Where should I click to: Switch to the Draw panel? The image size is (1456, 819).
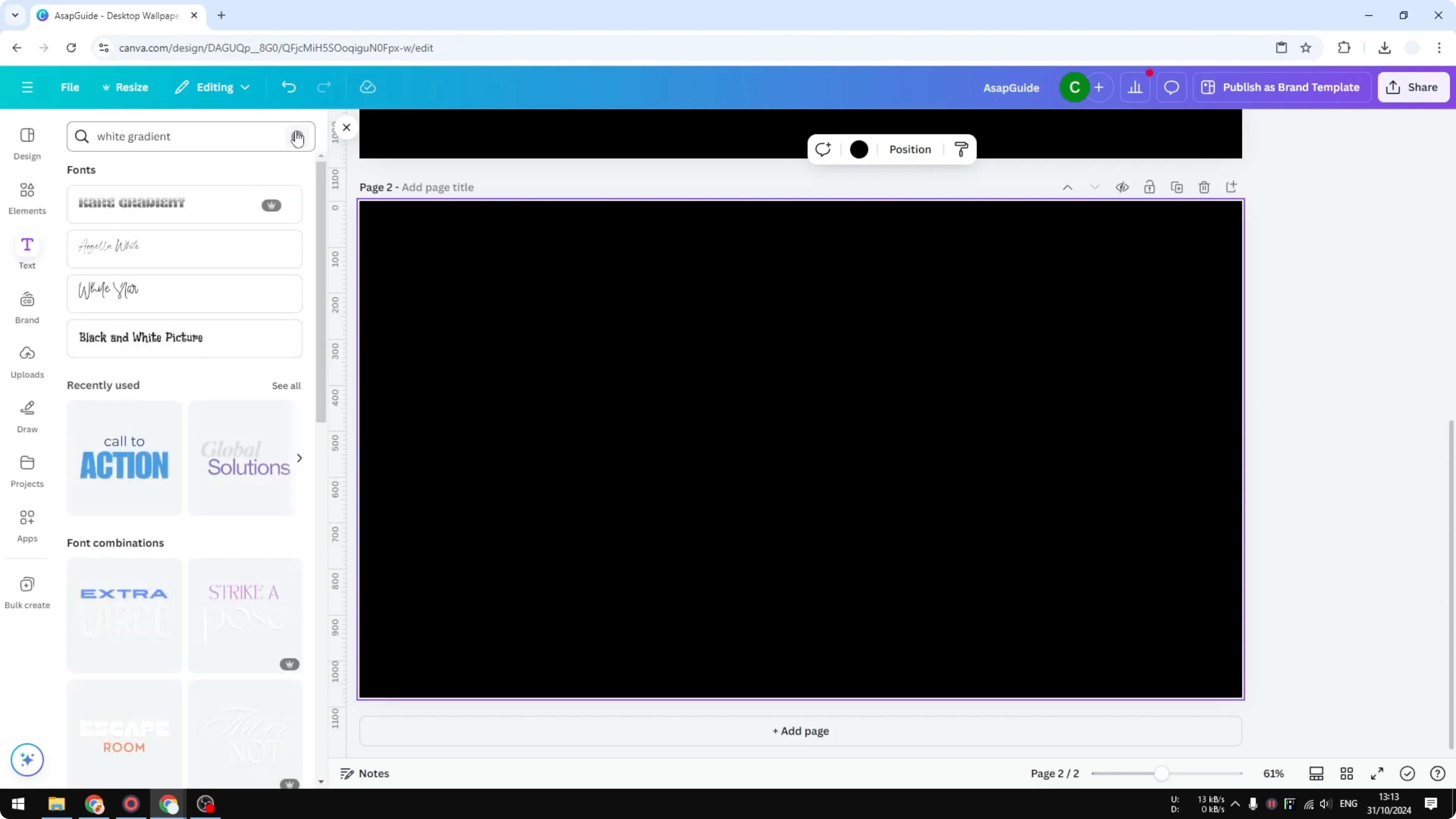point(27,417)
